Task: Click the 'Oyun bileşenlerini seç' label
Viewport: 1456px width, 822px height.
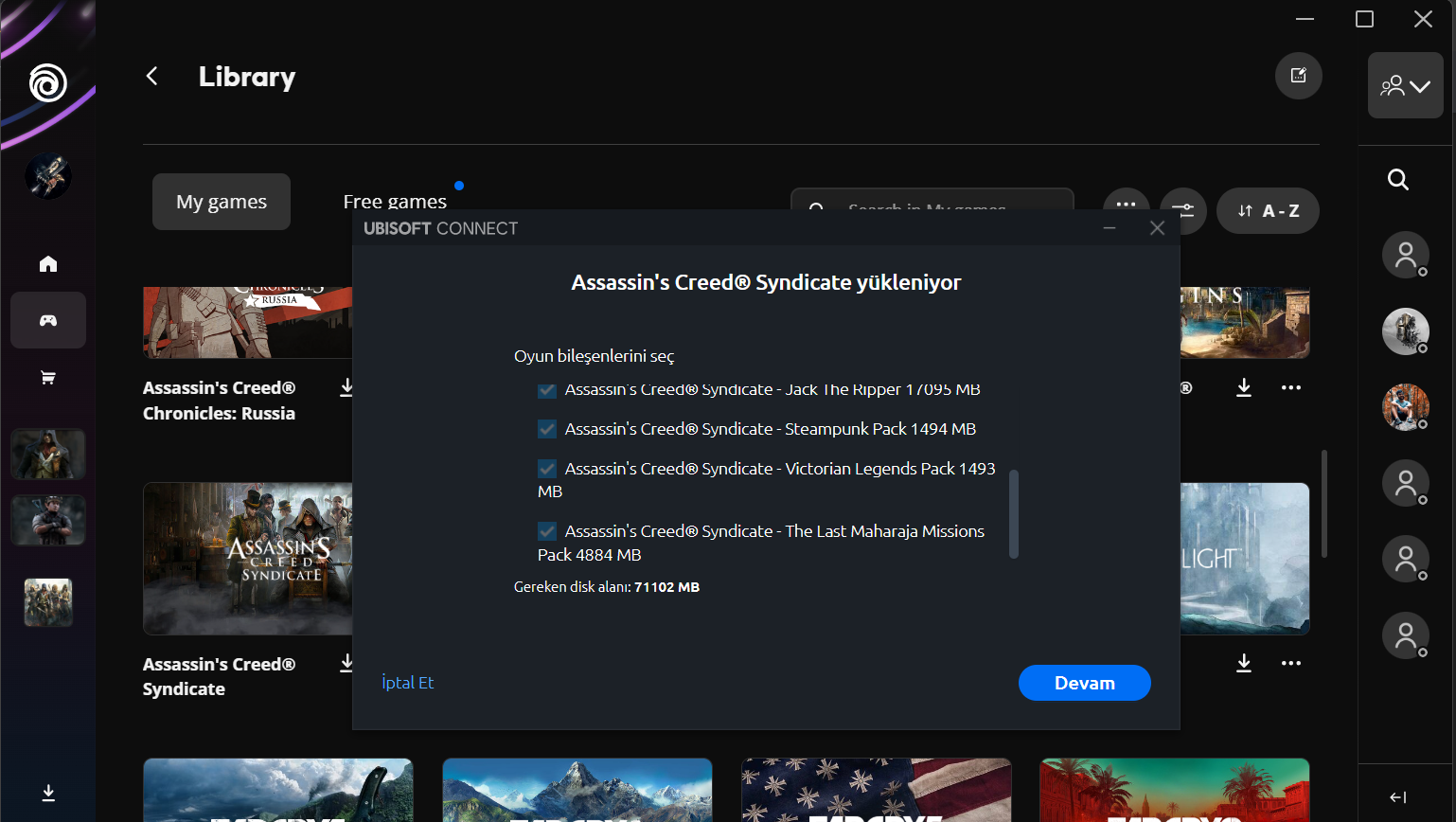Action: [x=595, y=356]
